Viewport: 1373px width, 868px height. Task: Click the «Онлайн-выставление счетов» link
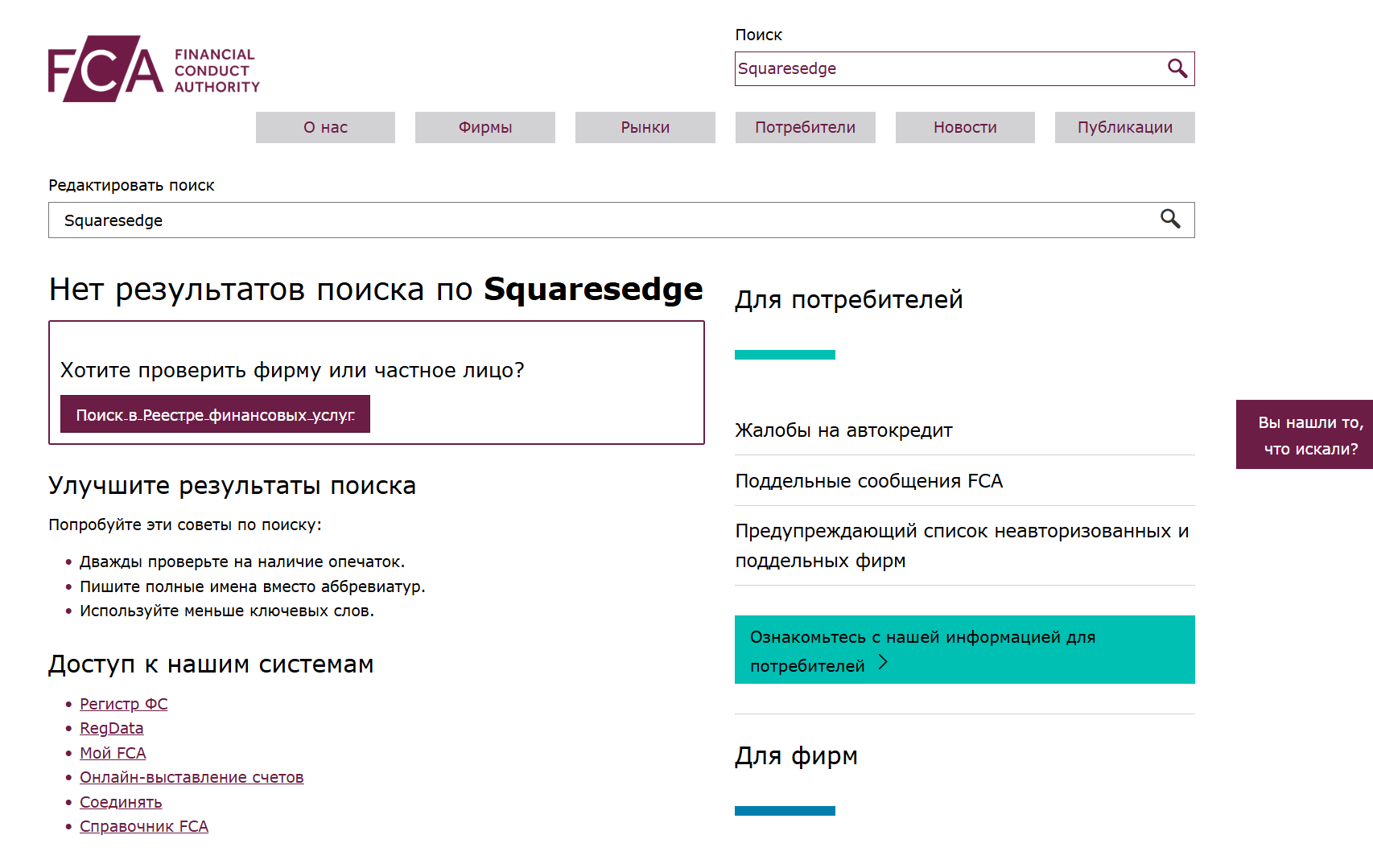point(192,778)
